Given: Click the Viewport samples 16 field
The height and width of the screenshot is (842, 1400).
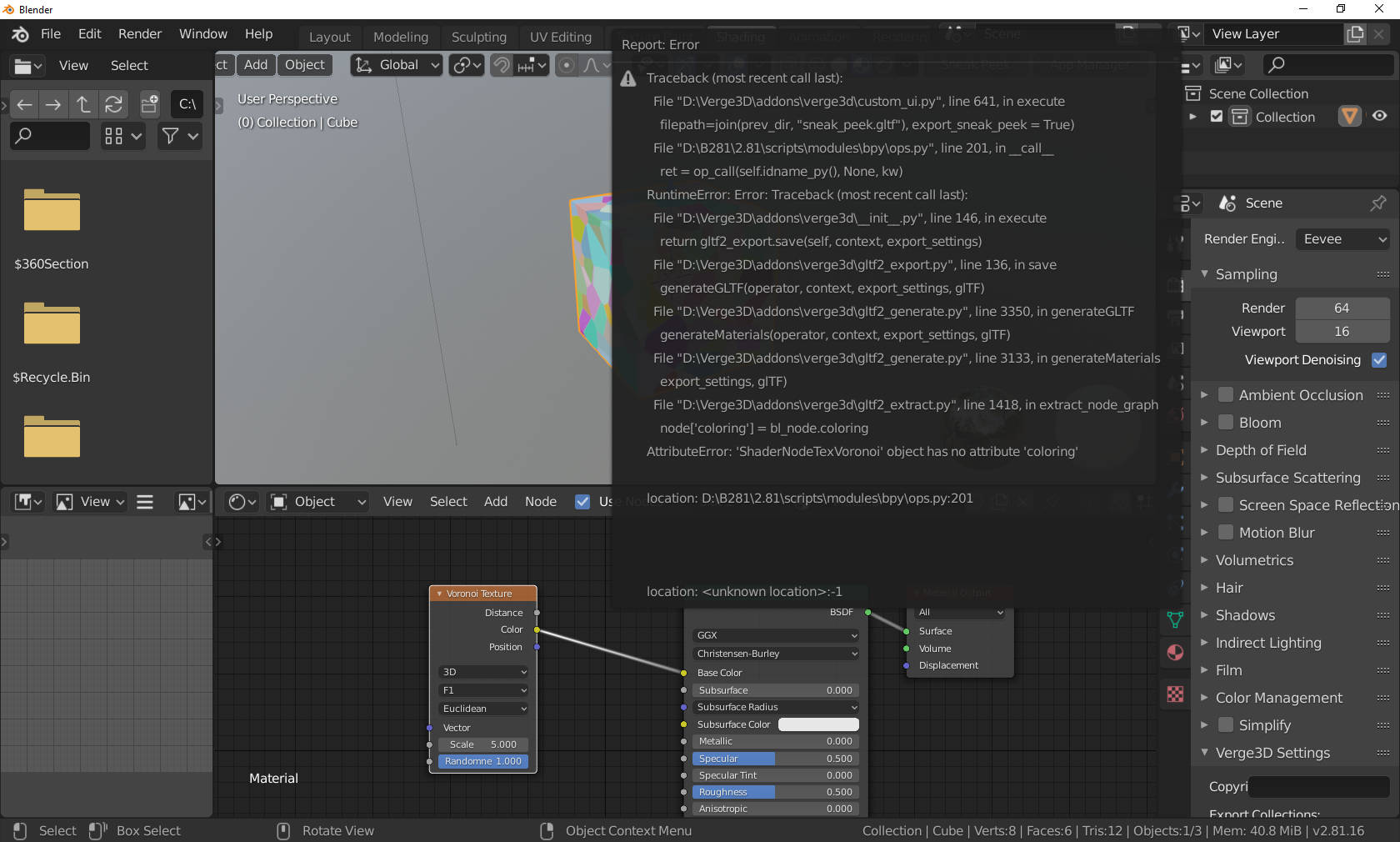Looking at the screenshot, I should click(1342, 332).
